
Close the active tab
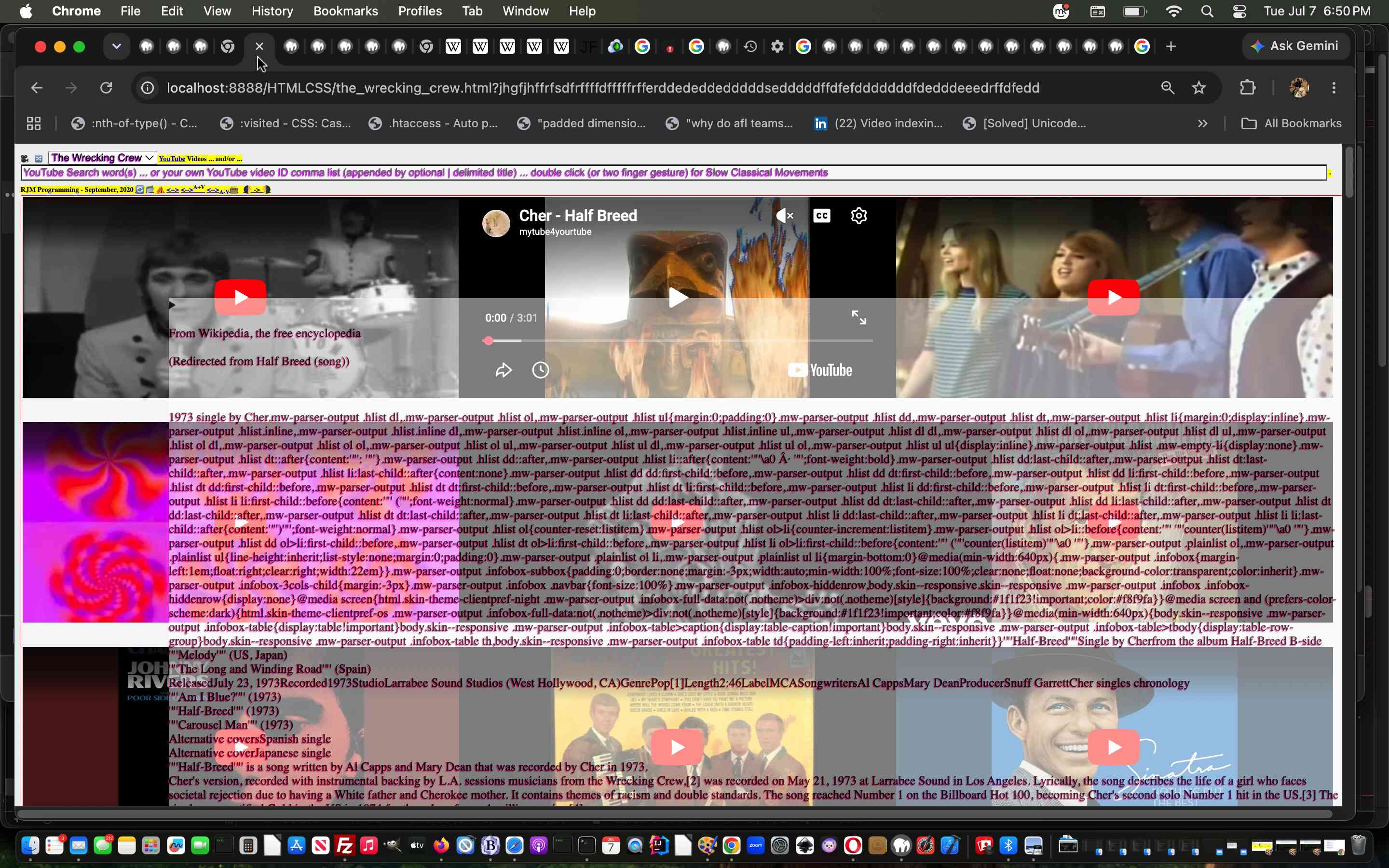click(x=259, y=46)
